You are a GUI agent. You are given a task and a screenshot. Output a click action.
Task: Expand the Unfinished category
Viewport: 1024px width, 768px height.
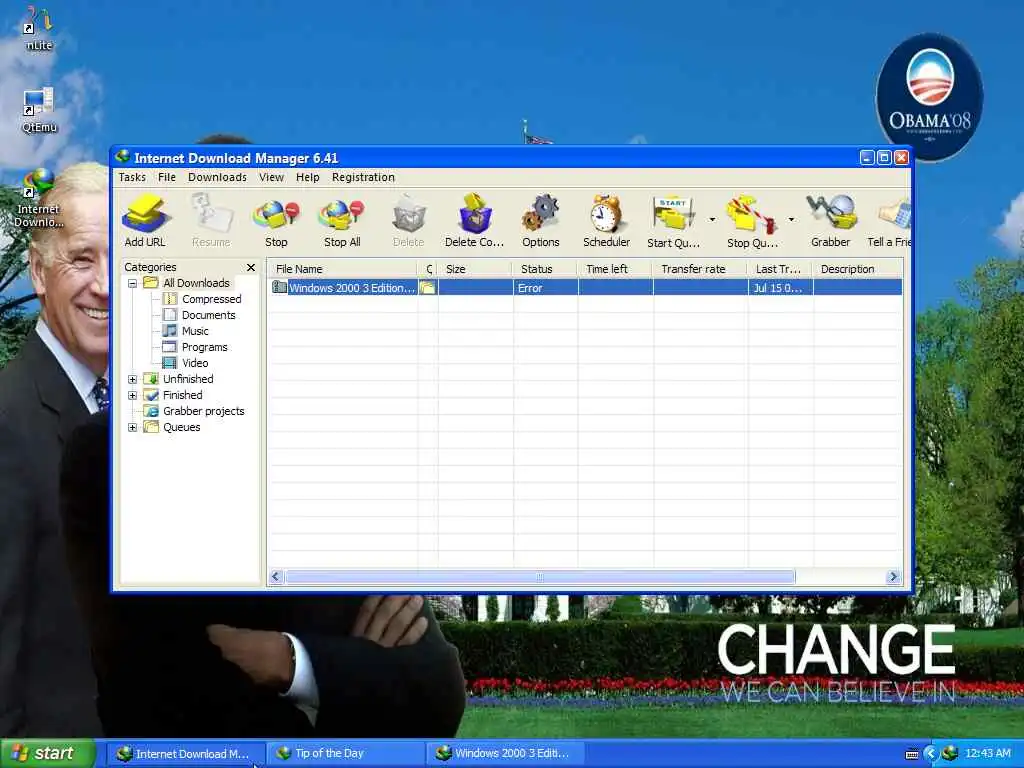133,379
